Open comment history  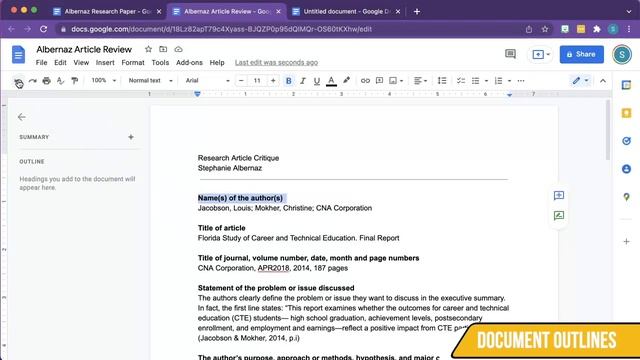(x=510, y=54)
